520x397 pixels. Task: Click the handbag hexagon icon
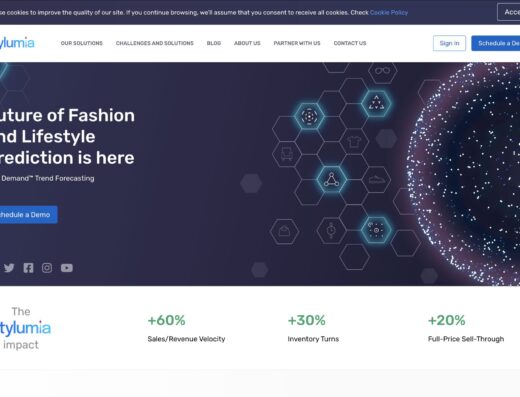pos(284,231)
